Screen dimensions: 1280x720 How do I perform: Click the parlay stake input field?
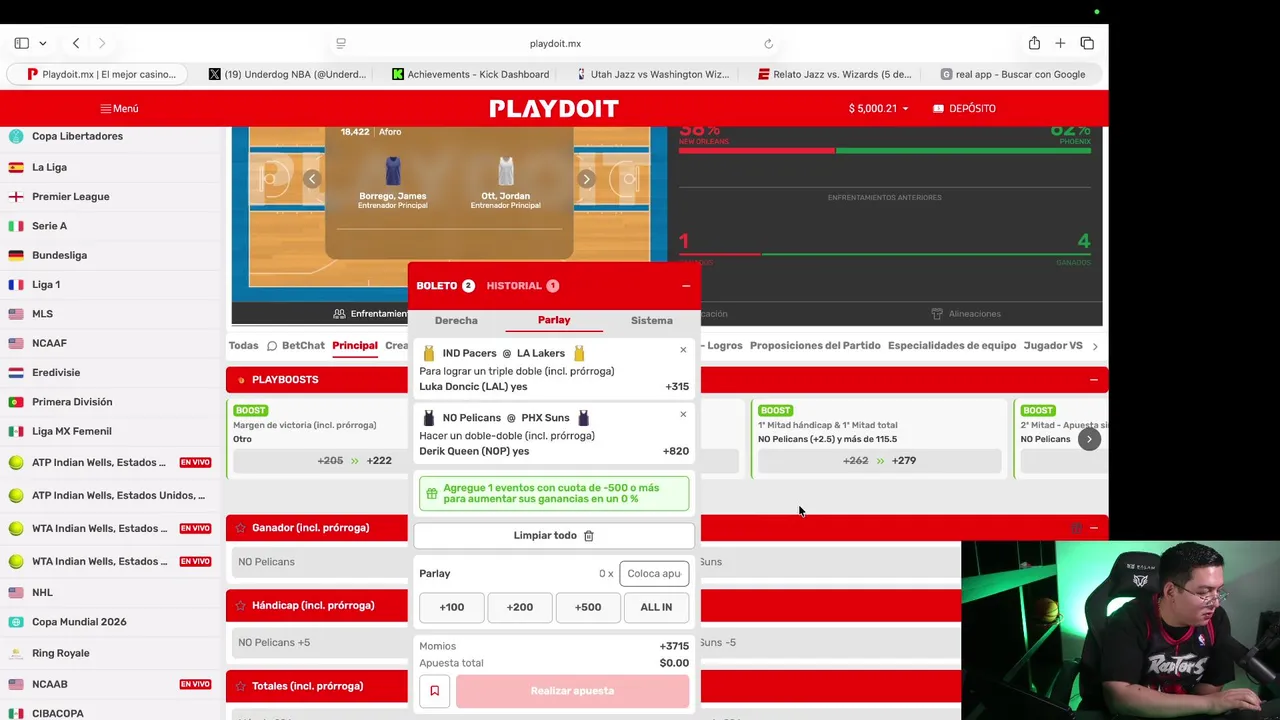654,573
